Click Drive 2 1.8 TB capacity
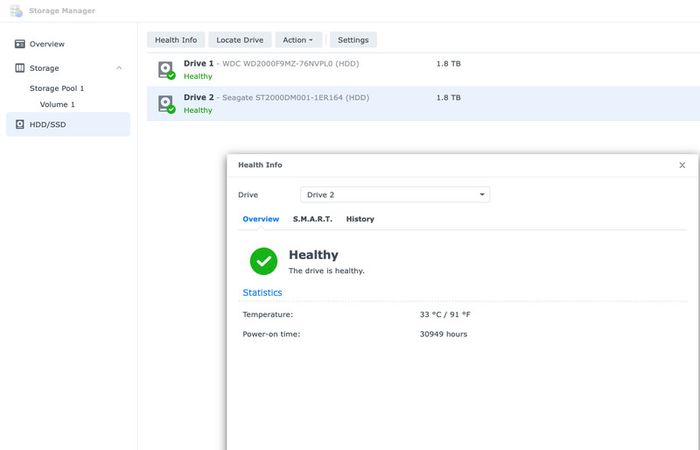The height and width of the screenshot is (450, 700). [448, 97]
